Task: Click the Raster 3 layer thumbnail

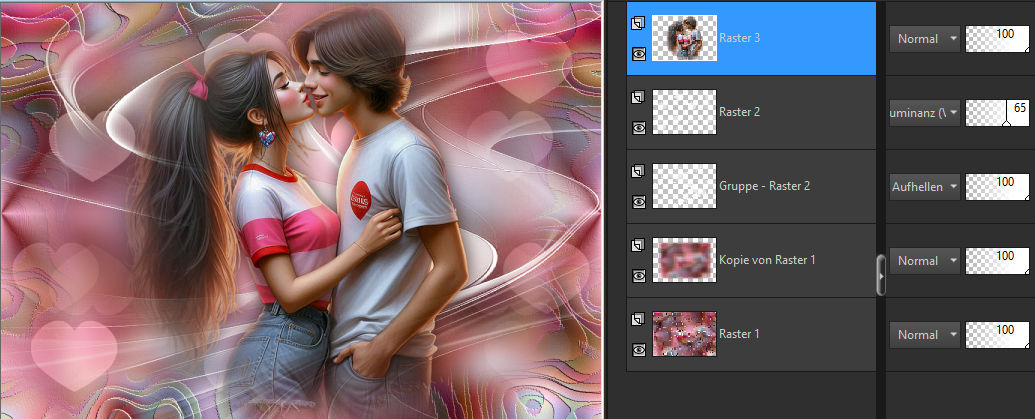Action: click(684, 39)
